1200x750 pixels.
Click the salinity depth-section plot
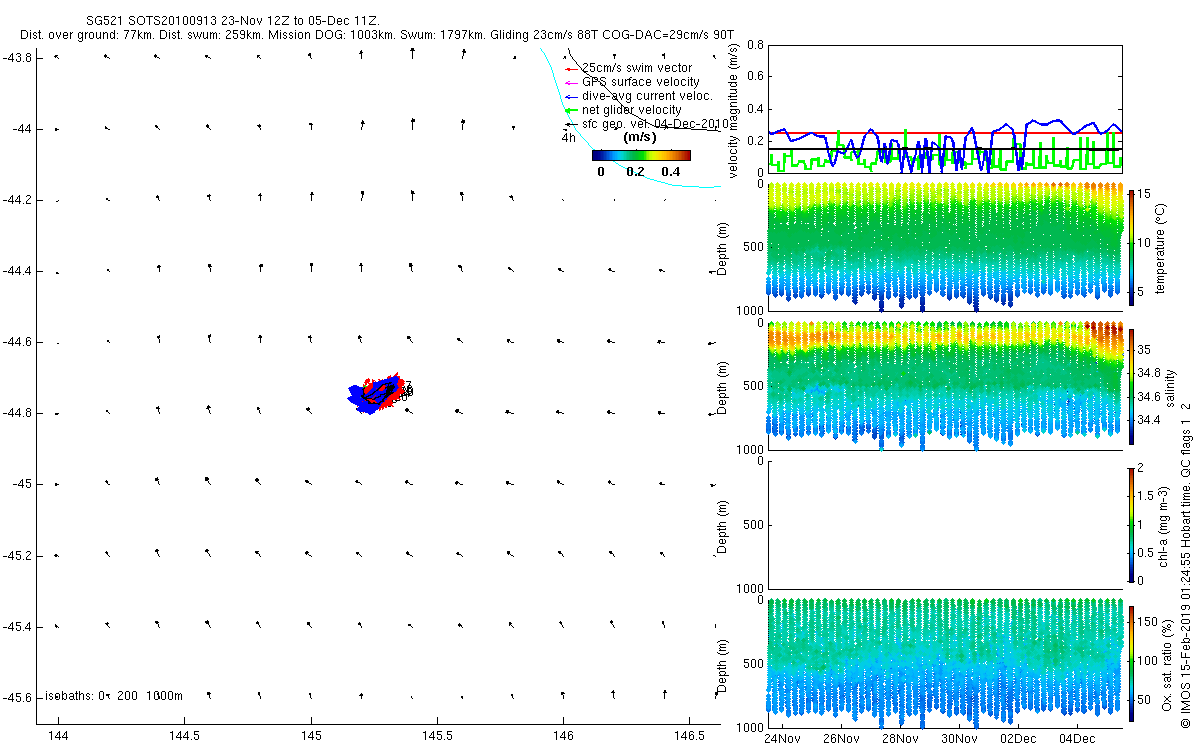(944, 386)
